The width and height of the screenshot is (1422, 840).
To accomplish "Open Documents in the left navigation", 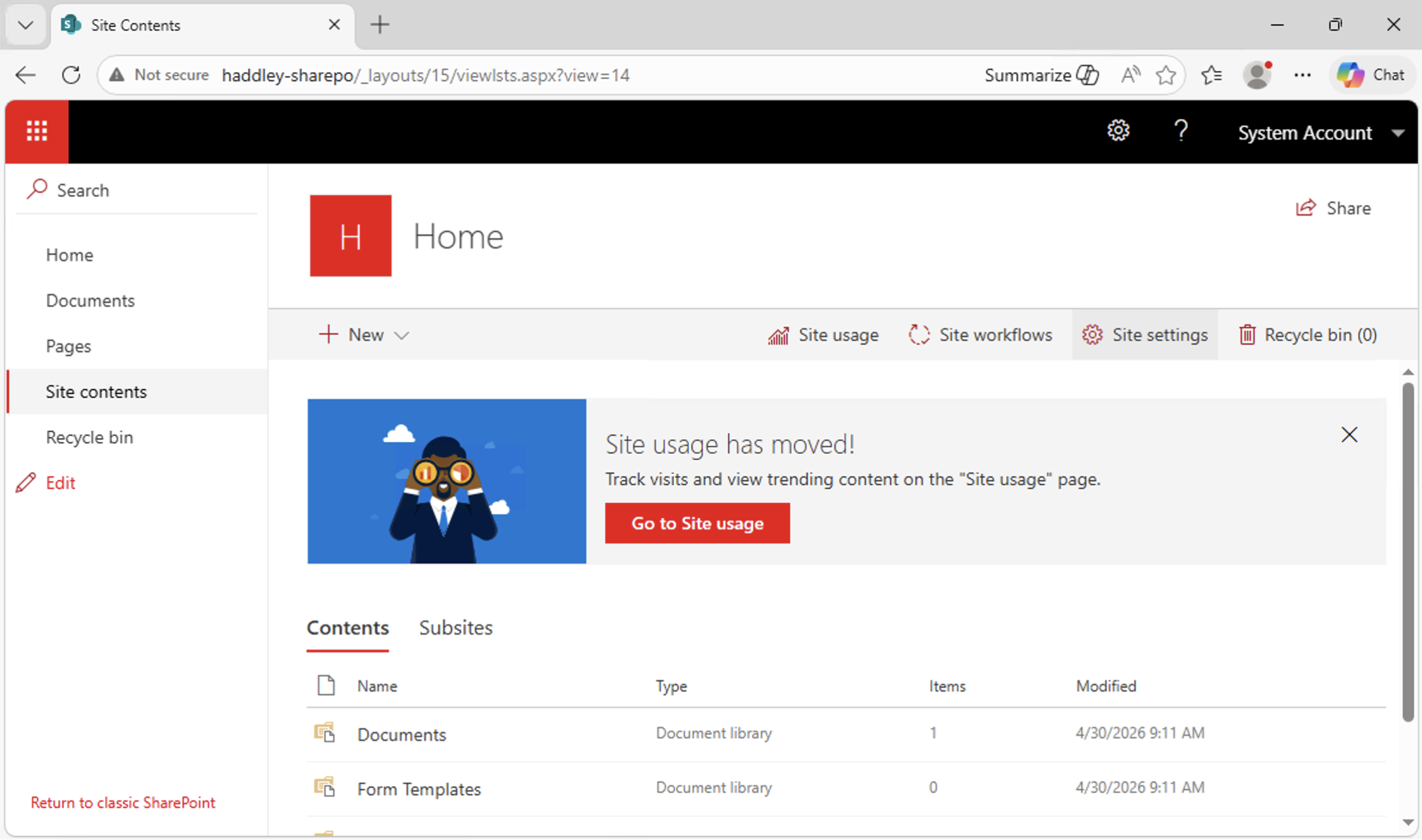I will coord(90,300).
